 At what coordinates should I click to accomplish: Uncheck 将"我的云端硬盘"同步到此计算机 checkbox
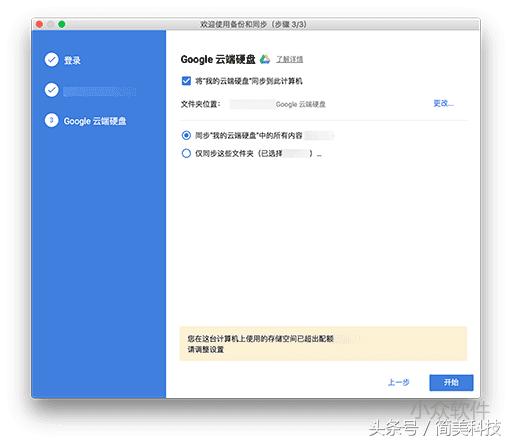coord(186,81)
